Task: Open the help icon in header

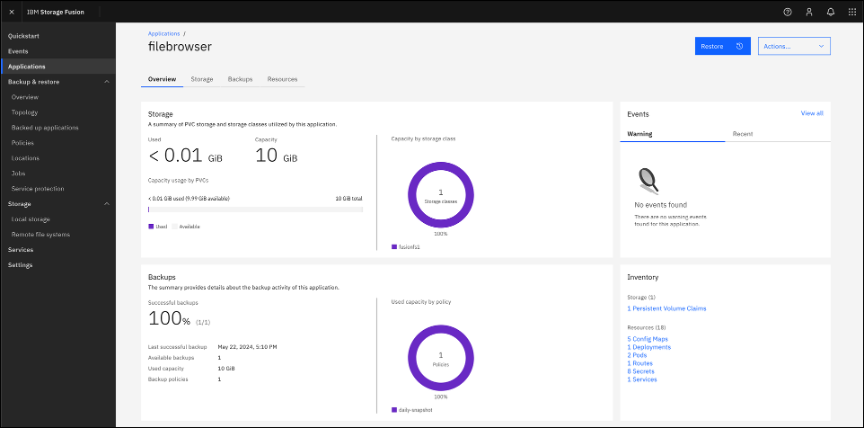Action: coord(787,11)
